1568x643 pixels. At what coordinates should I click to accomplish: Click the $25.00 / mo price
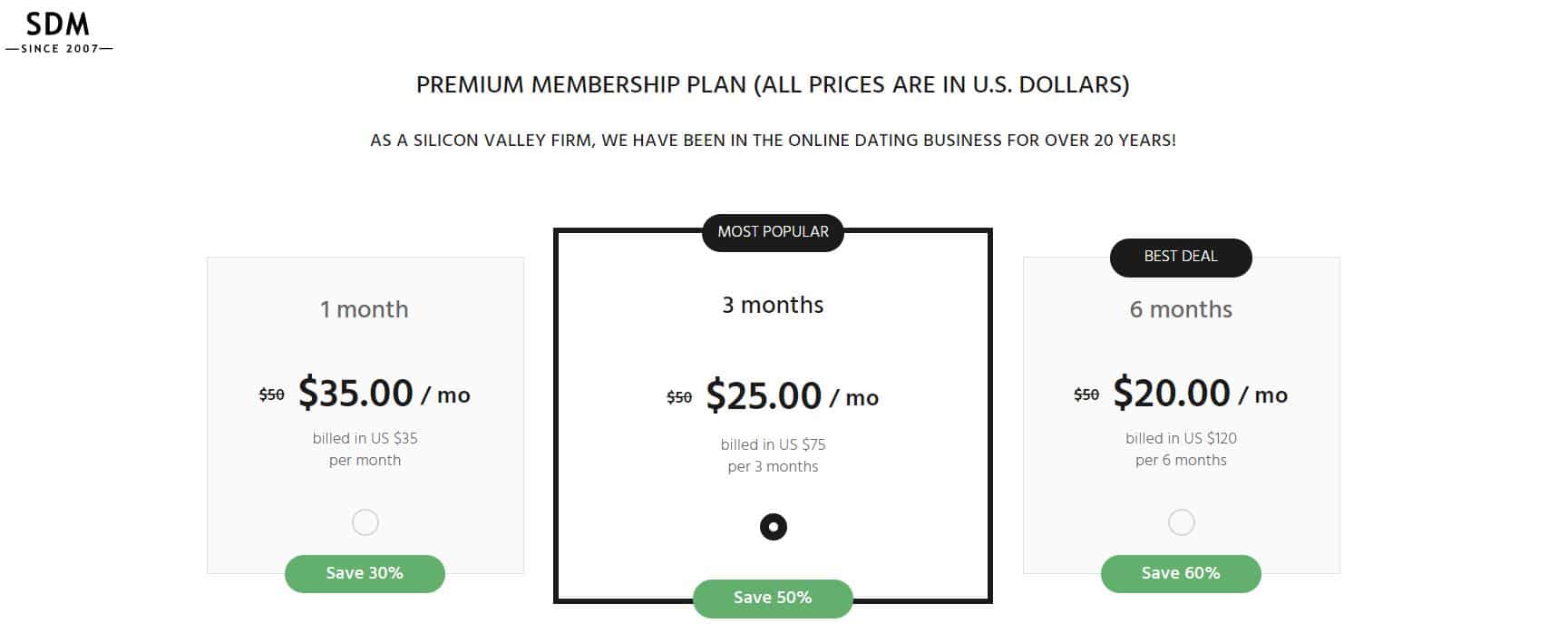pos(791,396)
